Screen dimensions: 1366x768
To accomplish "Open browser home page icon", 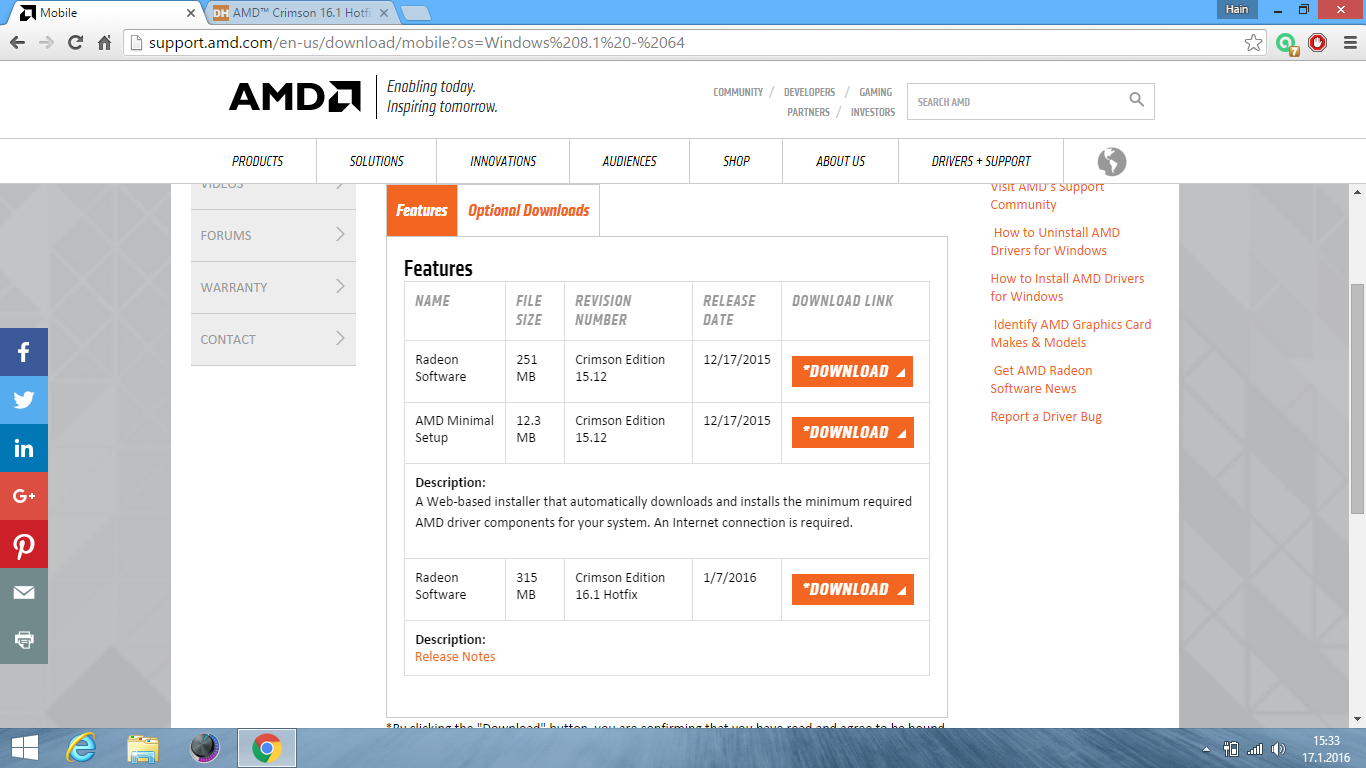I will coord(104,43).
